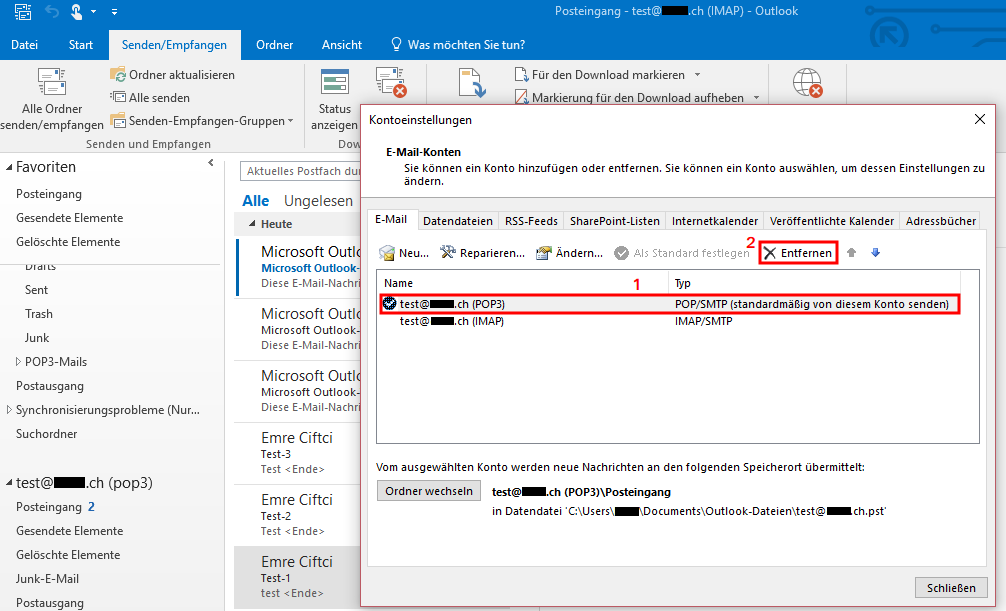Screen dimensions: 1006x611
Task: Select Gesendete Elemente under Favoriten
Action: (x=69, y=218)
